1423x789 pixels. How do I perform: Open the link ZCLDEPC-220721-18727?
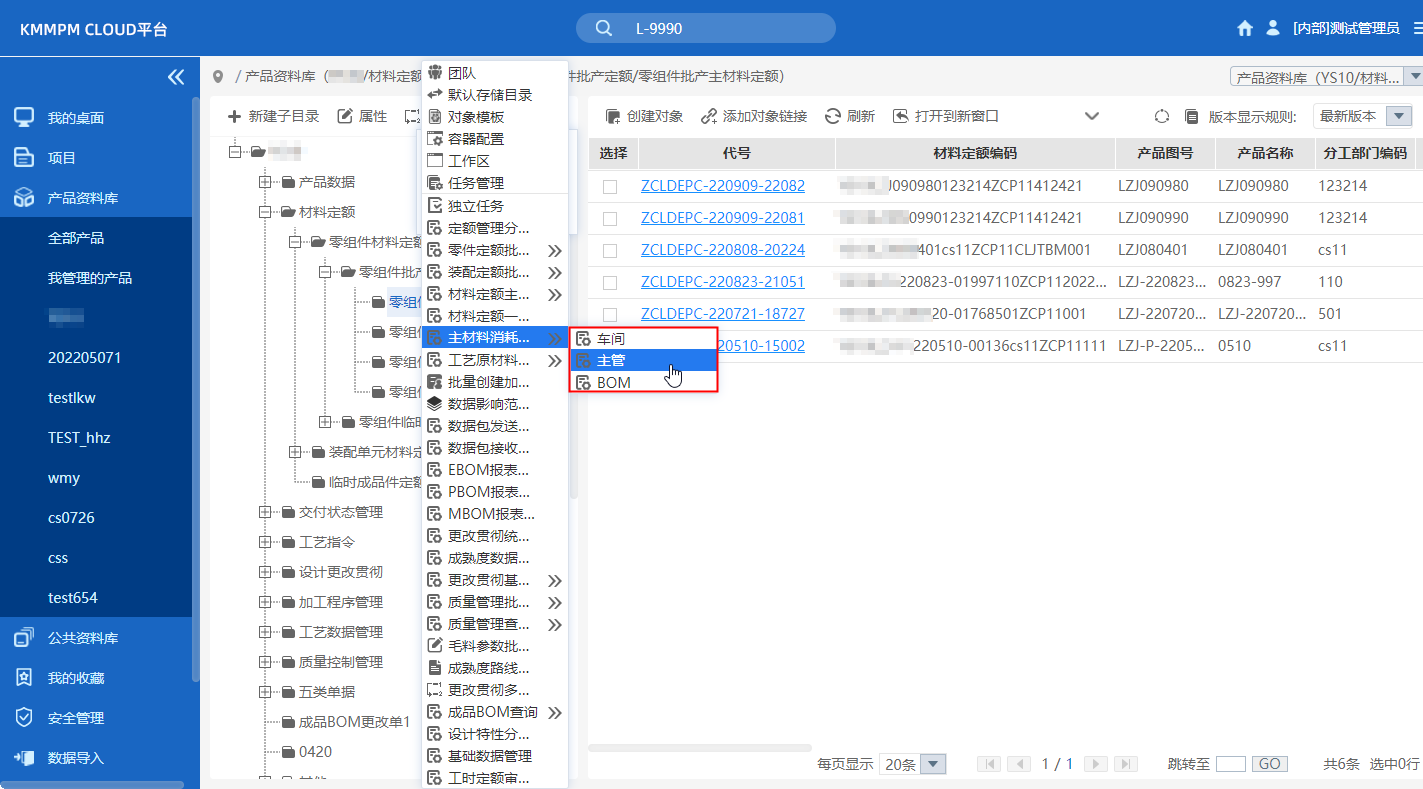tap(722, 313)
